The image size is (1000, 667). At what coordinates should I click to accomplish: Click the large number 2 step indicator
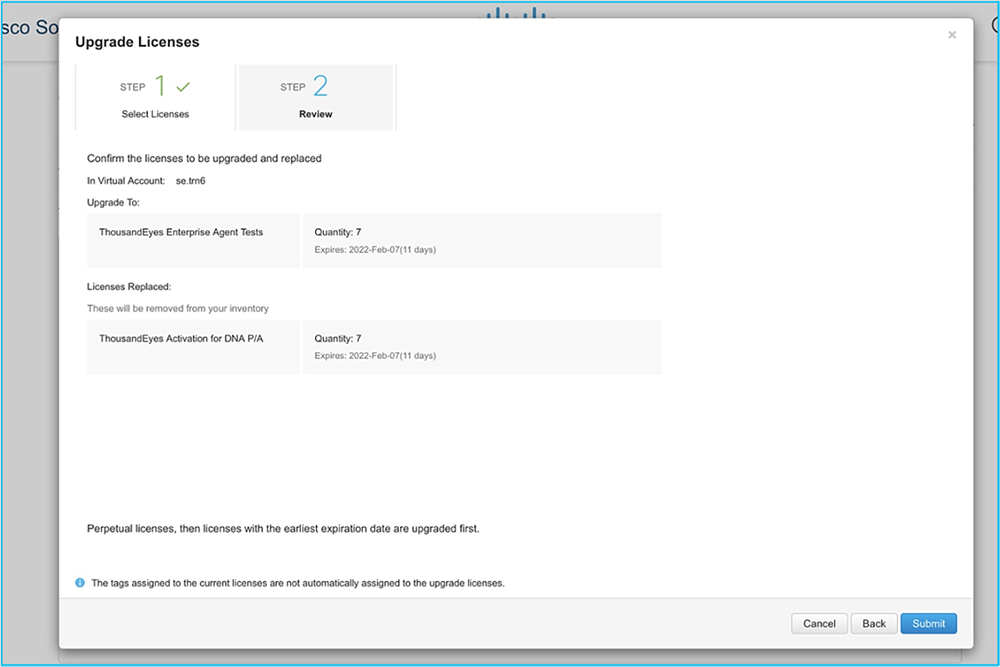(x=320, y=86)
